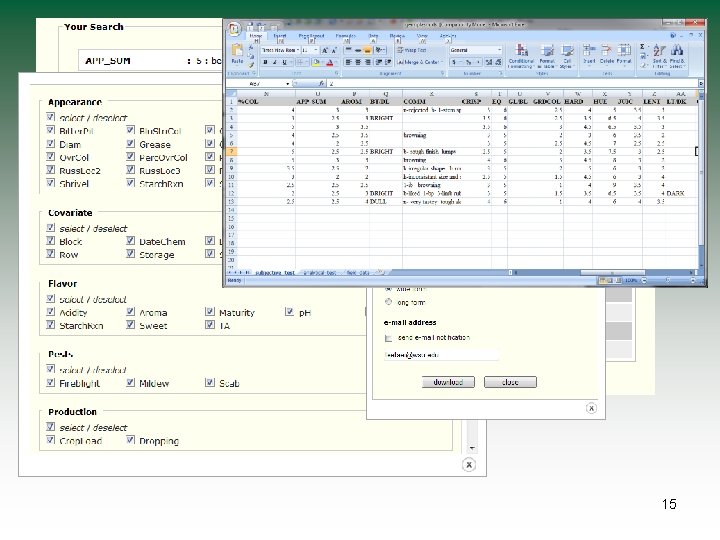
Task: Click the e-mail address input field
Action: (x=441, y=355)
